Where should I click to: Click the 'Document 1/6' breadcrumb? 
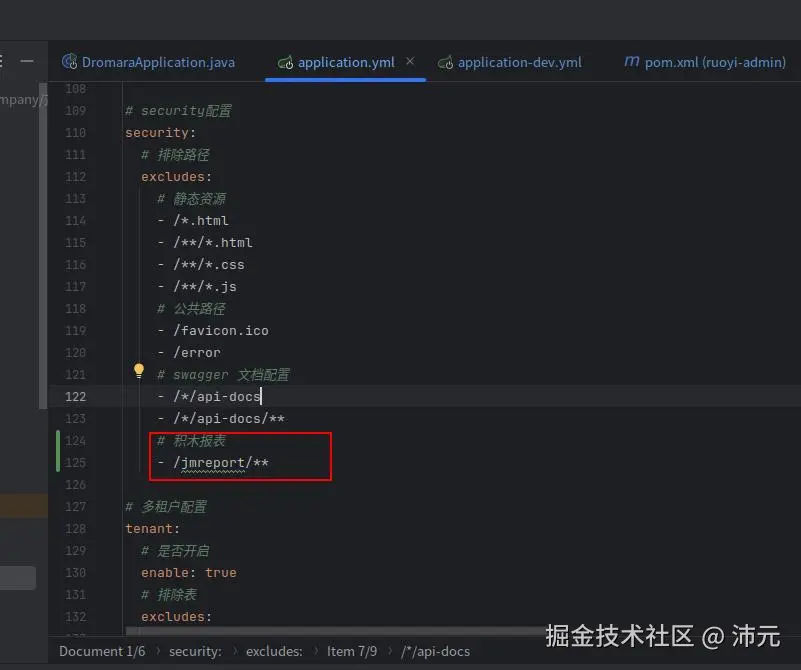102,651
